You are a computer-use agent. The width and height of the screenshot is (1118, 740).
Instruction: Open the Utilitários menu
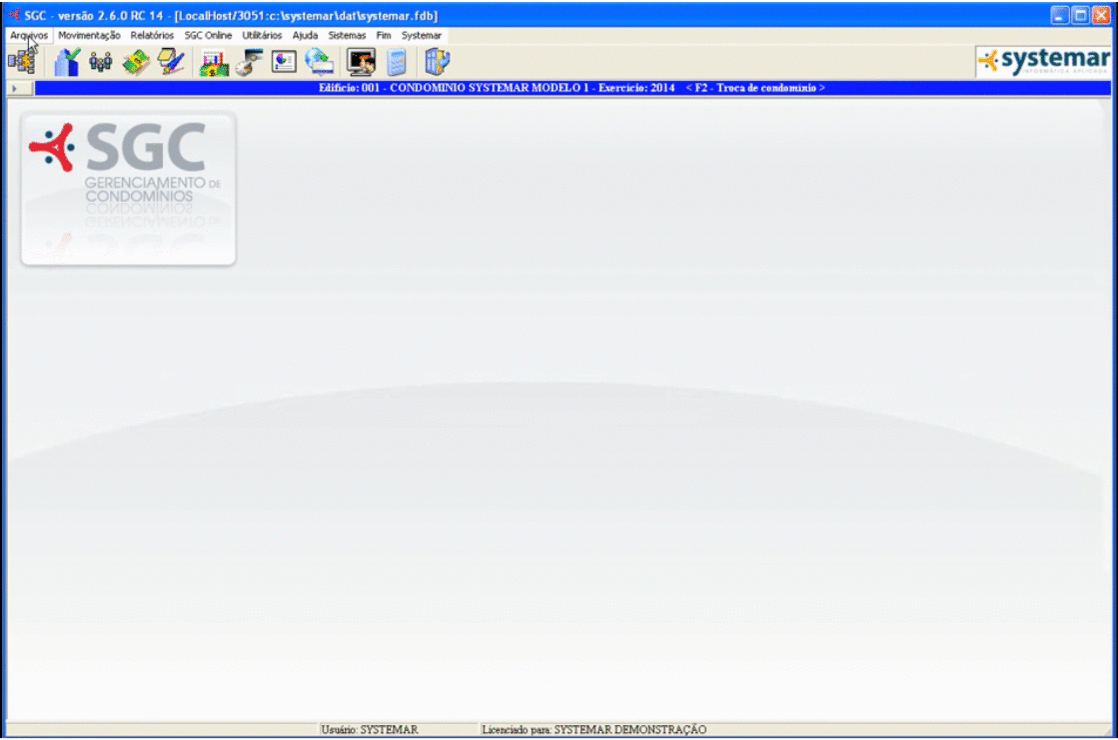pos(262,35)
